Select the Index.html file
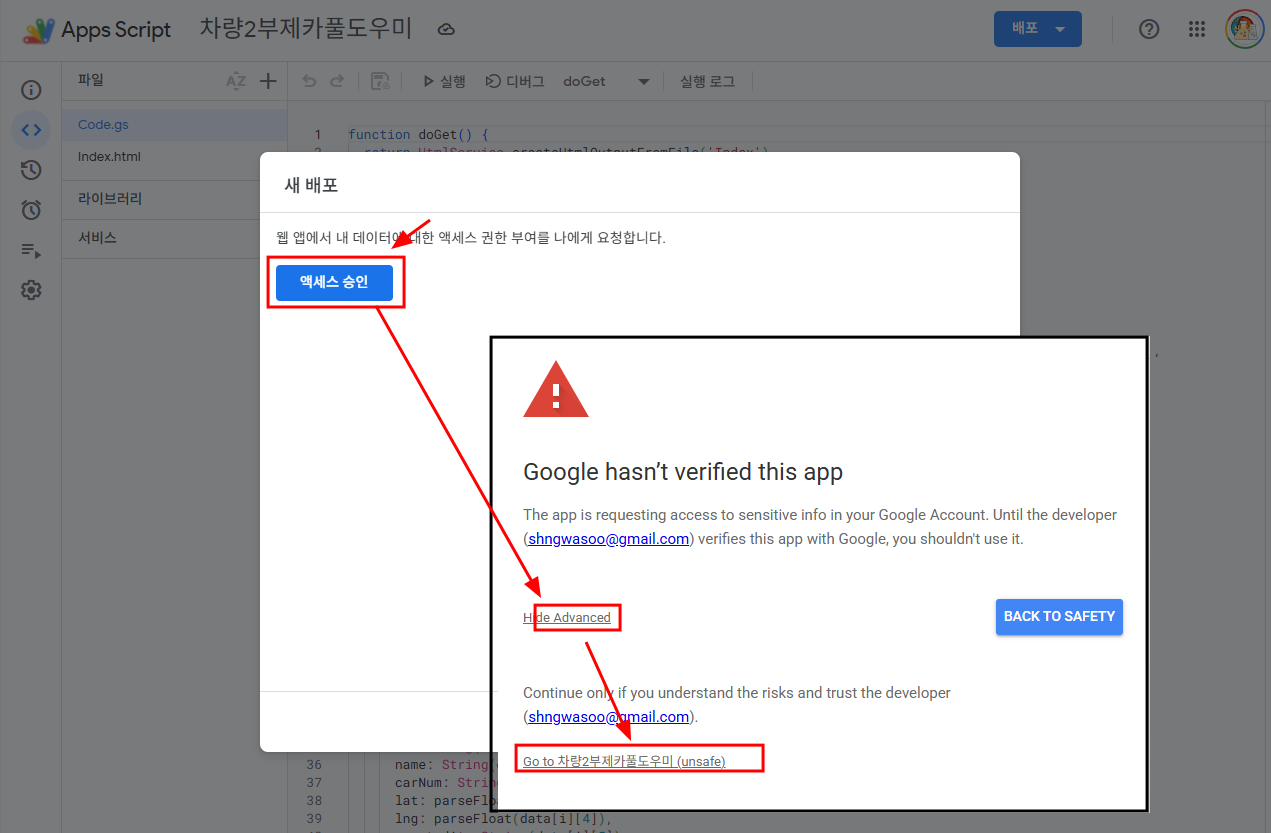 [174, 157]
